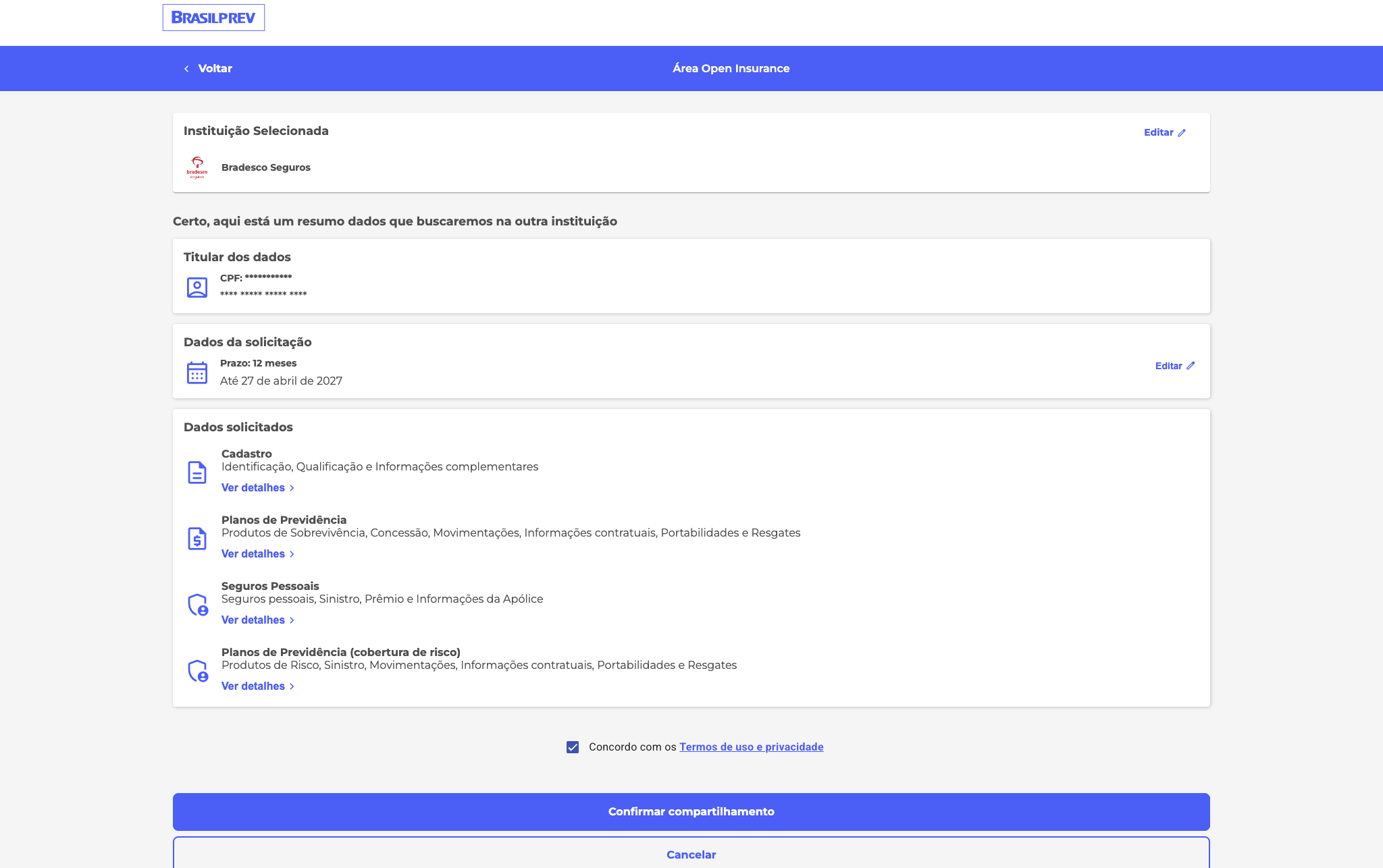Click the pencil icon for Dados da solicitação
The image size is (1383, 868).
(1191, 366)
